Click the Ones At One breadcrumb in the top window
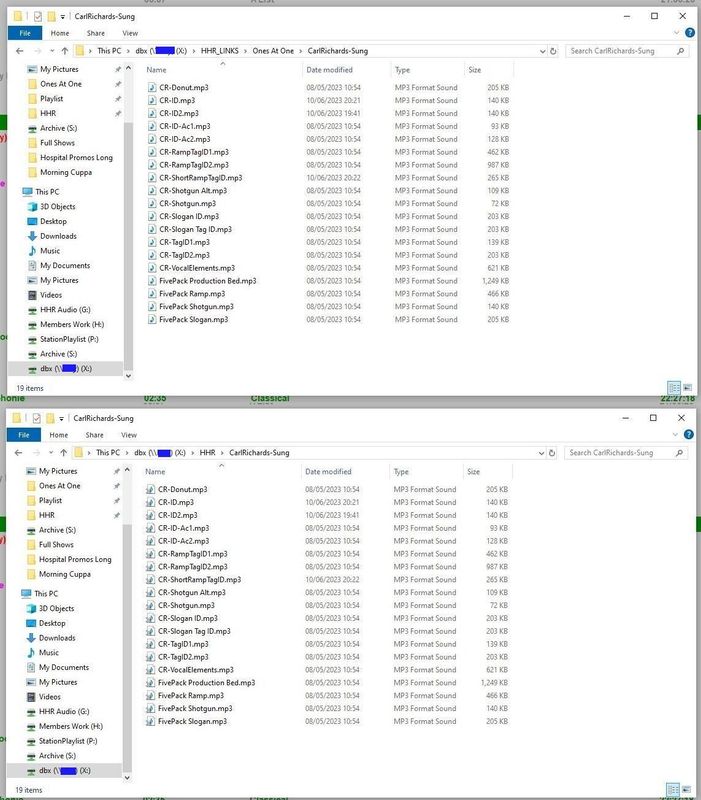This screenshot has width=701, height=800. point(273,51)
